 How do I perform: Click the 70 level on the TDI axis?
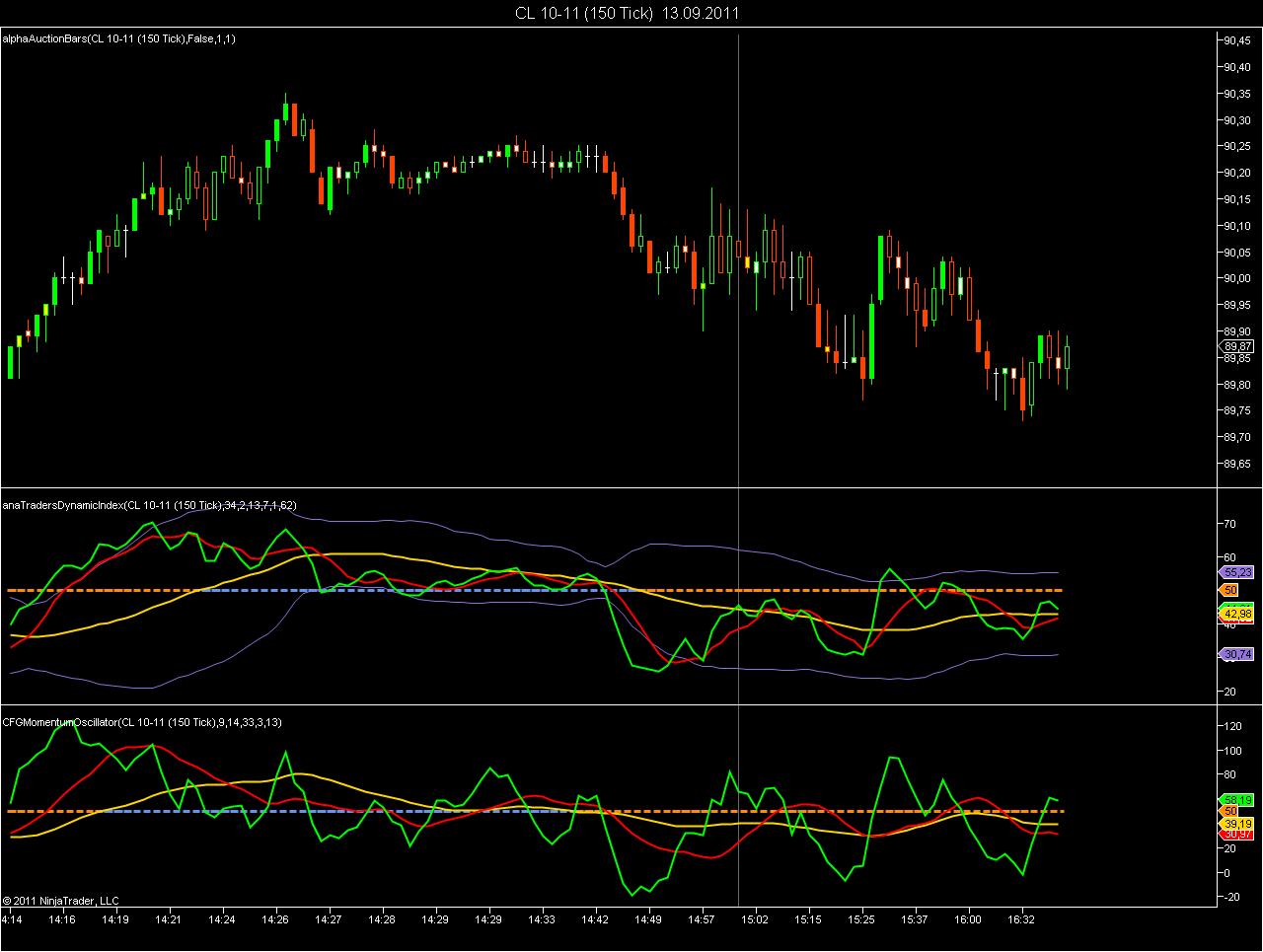coord(1229,524)
